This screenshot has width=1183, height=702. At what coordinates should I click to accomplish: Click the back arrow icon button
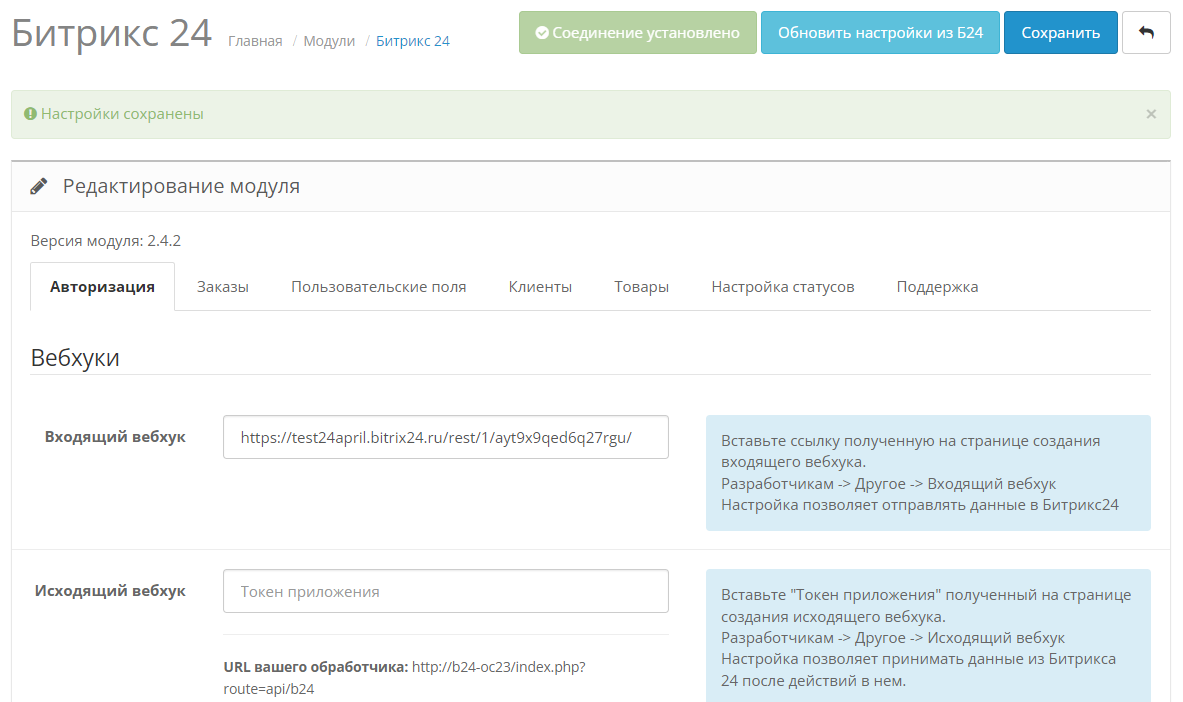pyautogui.click(x=1146, y=32)
